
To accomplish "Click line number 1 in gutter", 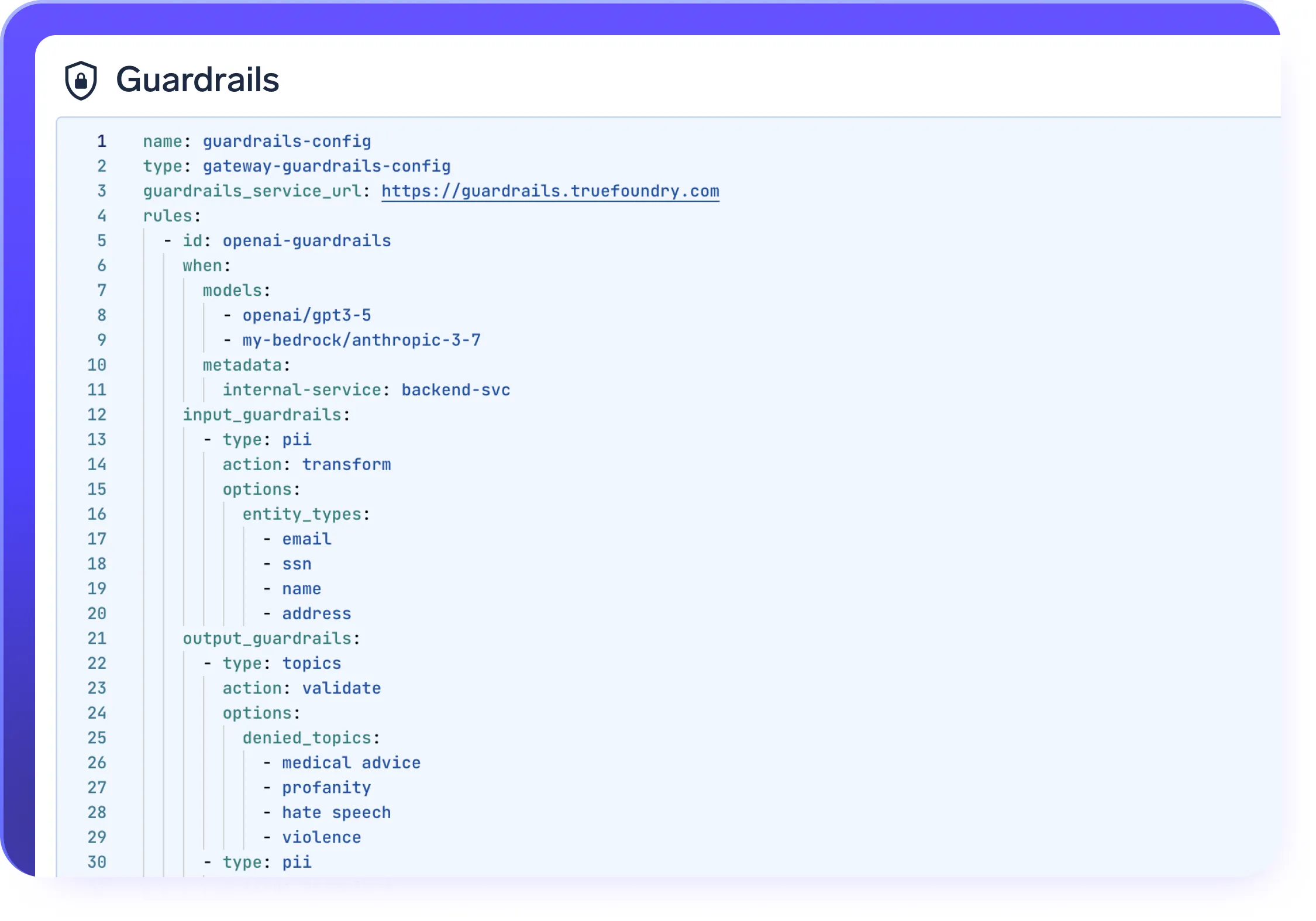I will click(x=102, y=141).
